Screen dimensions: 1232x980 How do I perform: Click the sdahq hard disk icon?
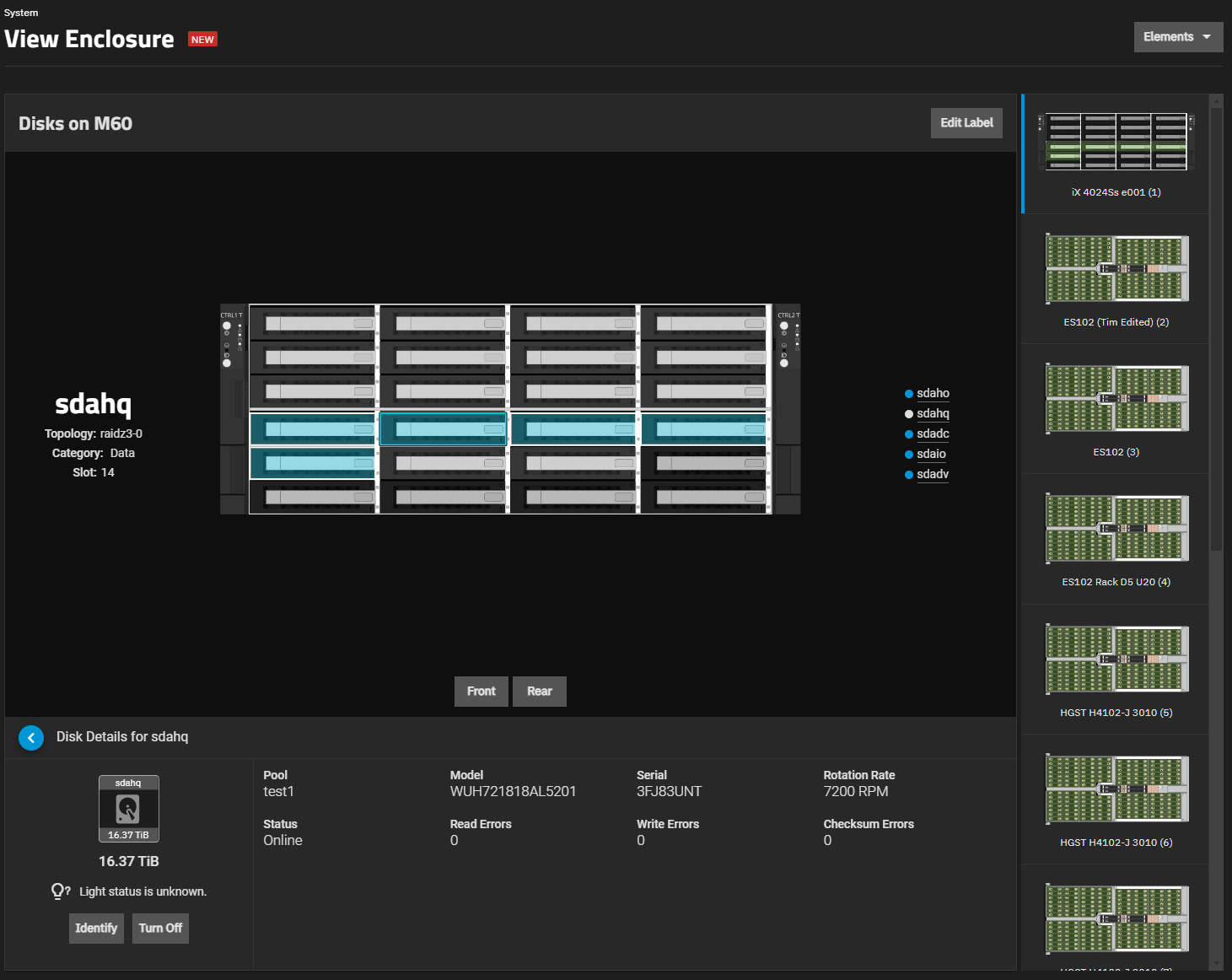pos(128,809)
